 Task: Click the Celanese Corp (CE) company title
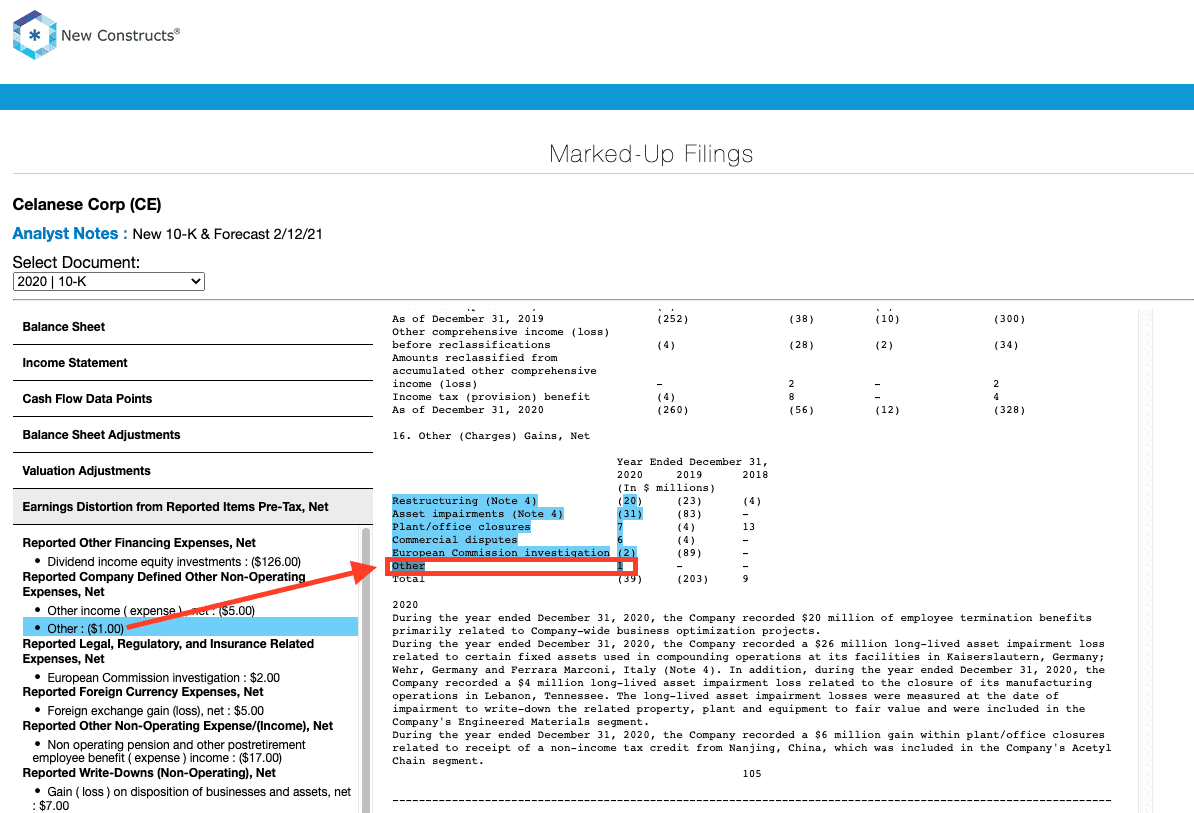(x=87, y=204)
